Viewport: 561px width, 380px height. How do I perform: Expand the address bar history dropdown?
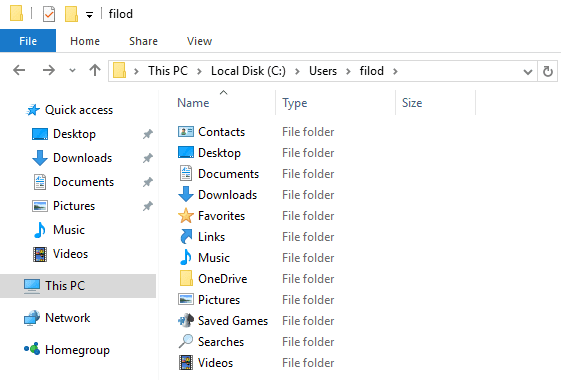(528, 72)
